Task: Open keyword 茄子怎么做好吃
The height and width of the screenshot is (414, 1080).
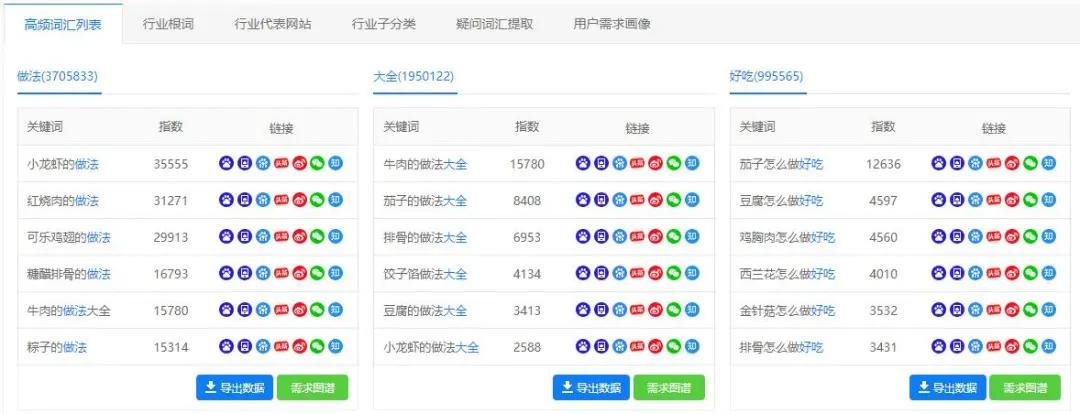Action: tap(781, 164)
